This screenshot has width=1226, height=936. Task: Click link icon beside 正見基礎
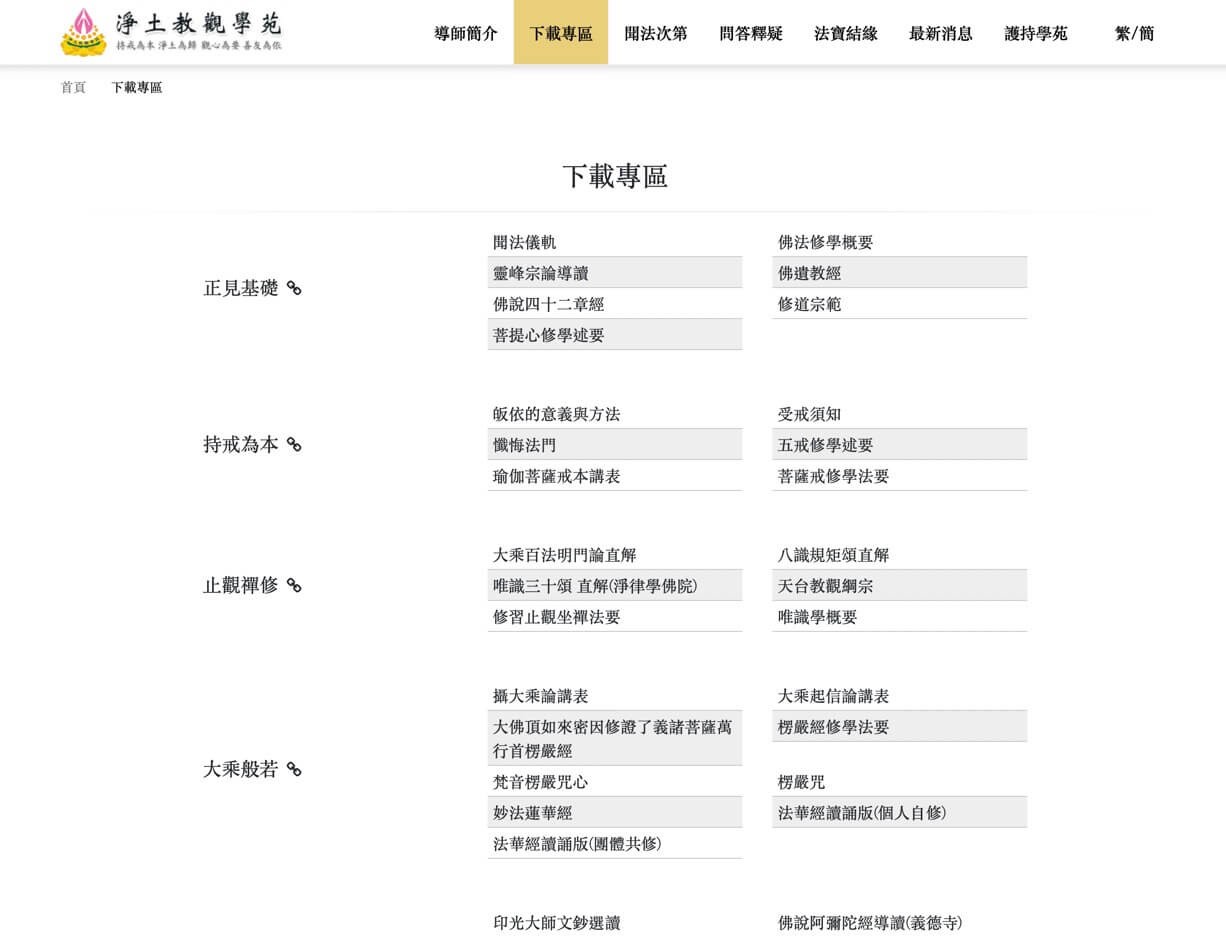[294, 288]
